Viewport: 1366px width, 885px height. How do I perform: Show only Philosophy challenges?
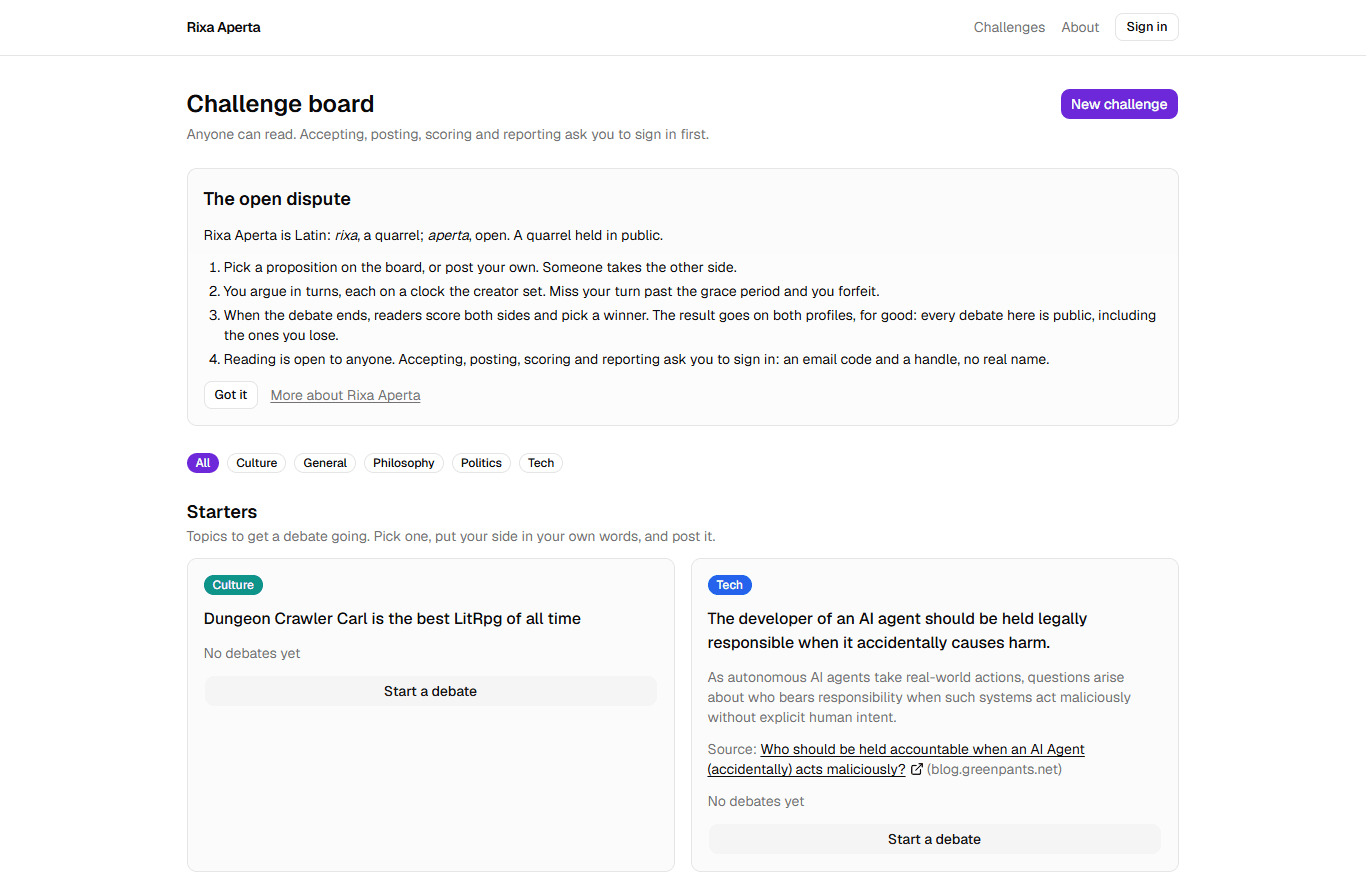[404, 463]
